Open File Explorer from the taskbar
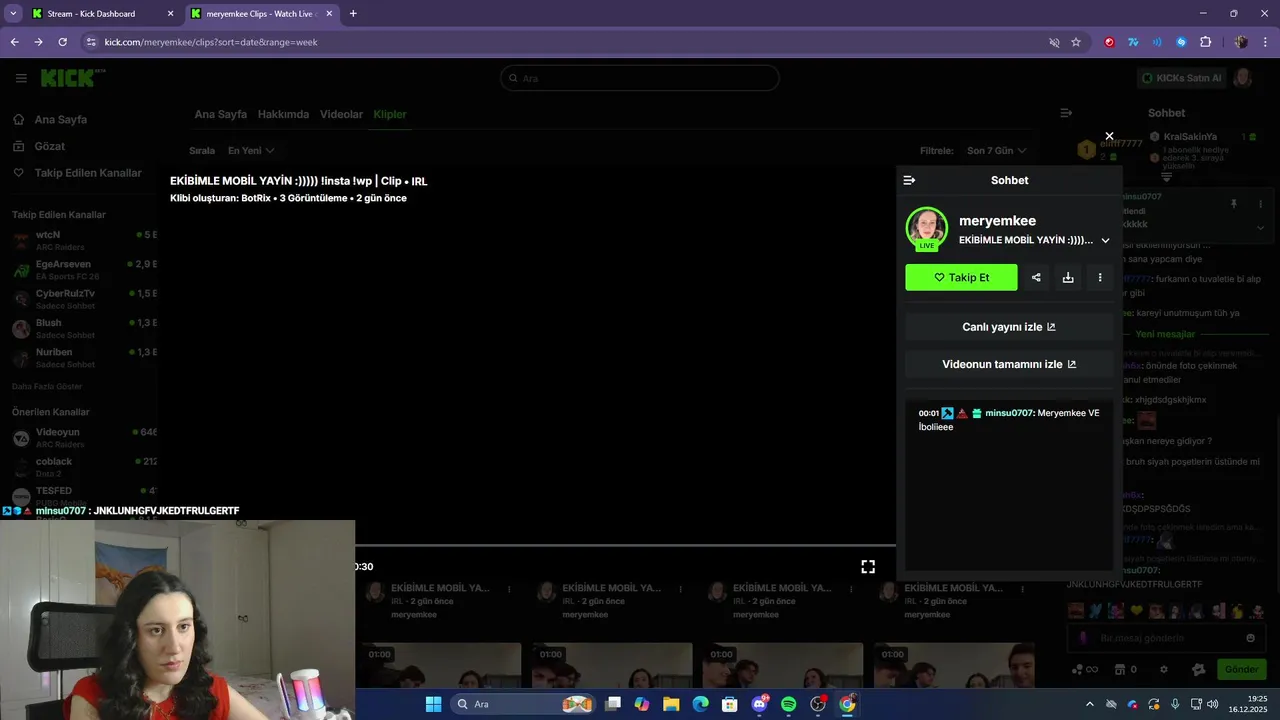The height and width of the screenshot is (720, 1280). pos(671,704)
